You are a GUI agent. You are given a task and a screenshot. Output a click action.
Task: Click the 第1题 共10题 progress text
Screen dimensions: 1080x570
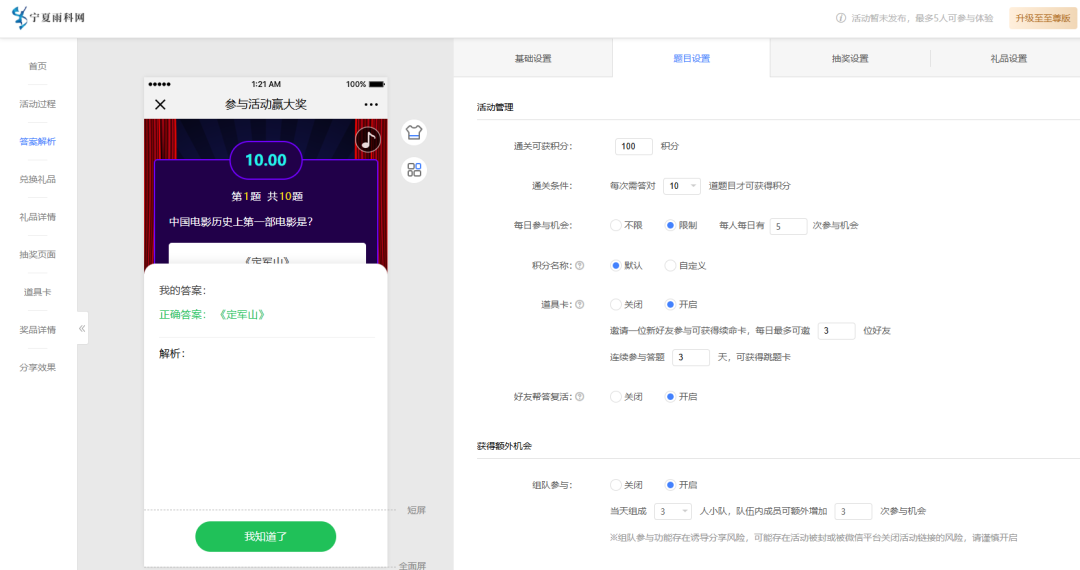(267, 196)
